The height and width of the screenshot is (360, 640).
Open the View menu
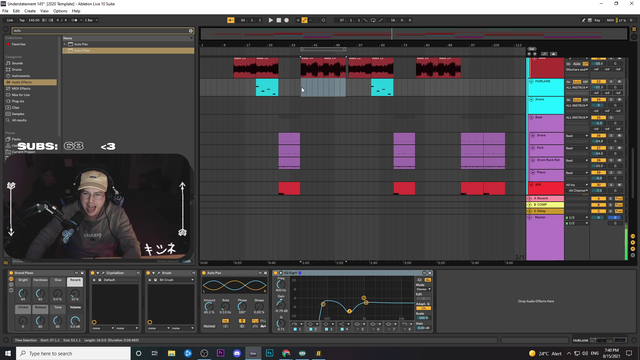click(44, 11)
